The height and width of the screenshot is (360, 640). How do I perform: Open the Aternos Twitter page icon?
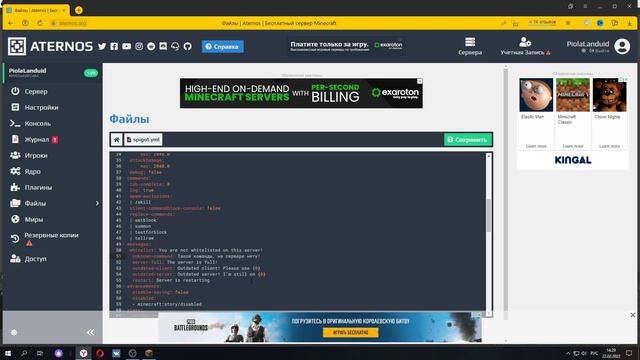[x=102, y=46]
